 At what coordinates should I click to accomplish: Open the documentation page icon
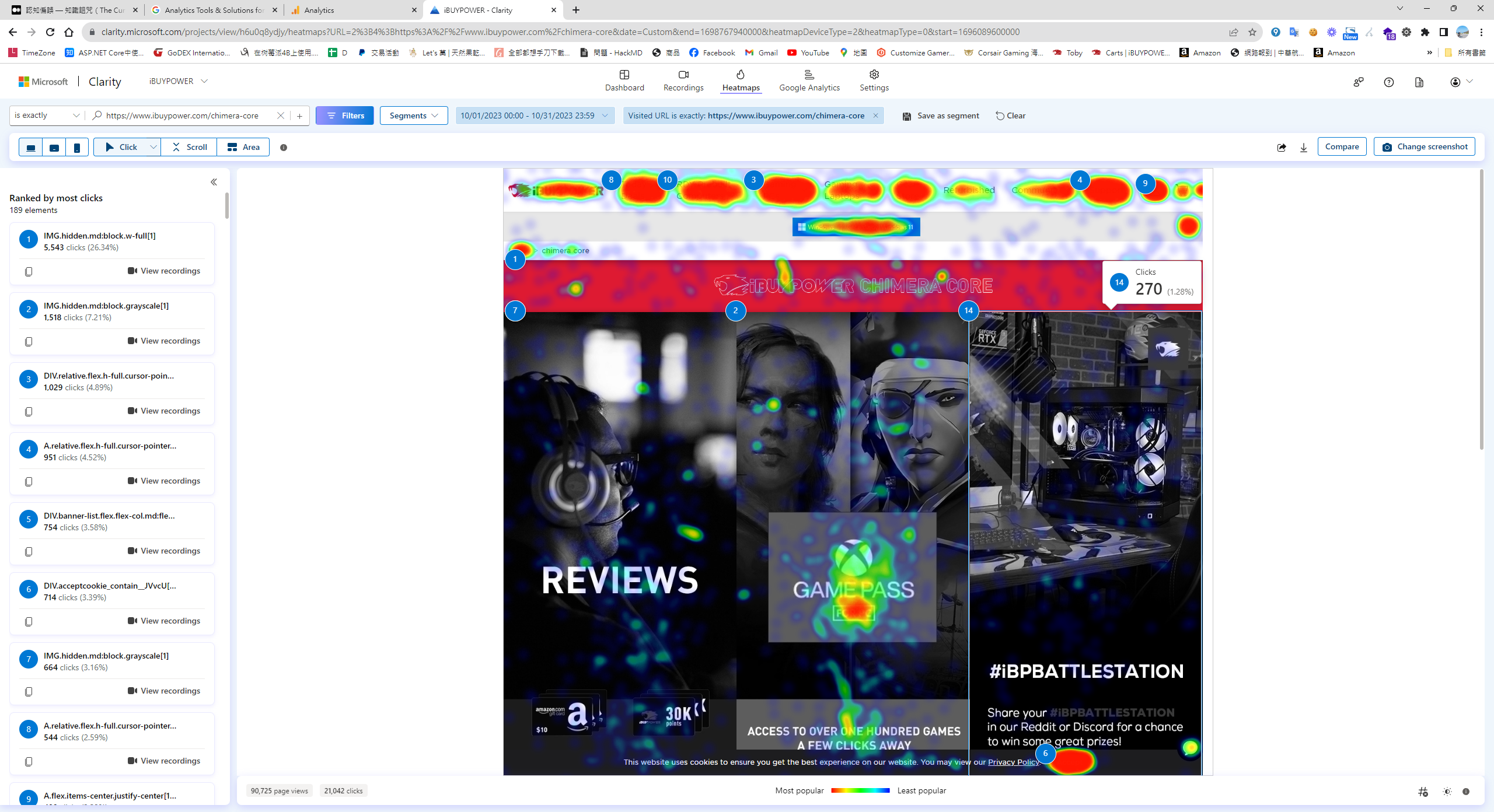coord(1419,82)
